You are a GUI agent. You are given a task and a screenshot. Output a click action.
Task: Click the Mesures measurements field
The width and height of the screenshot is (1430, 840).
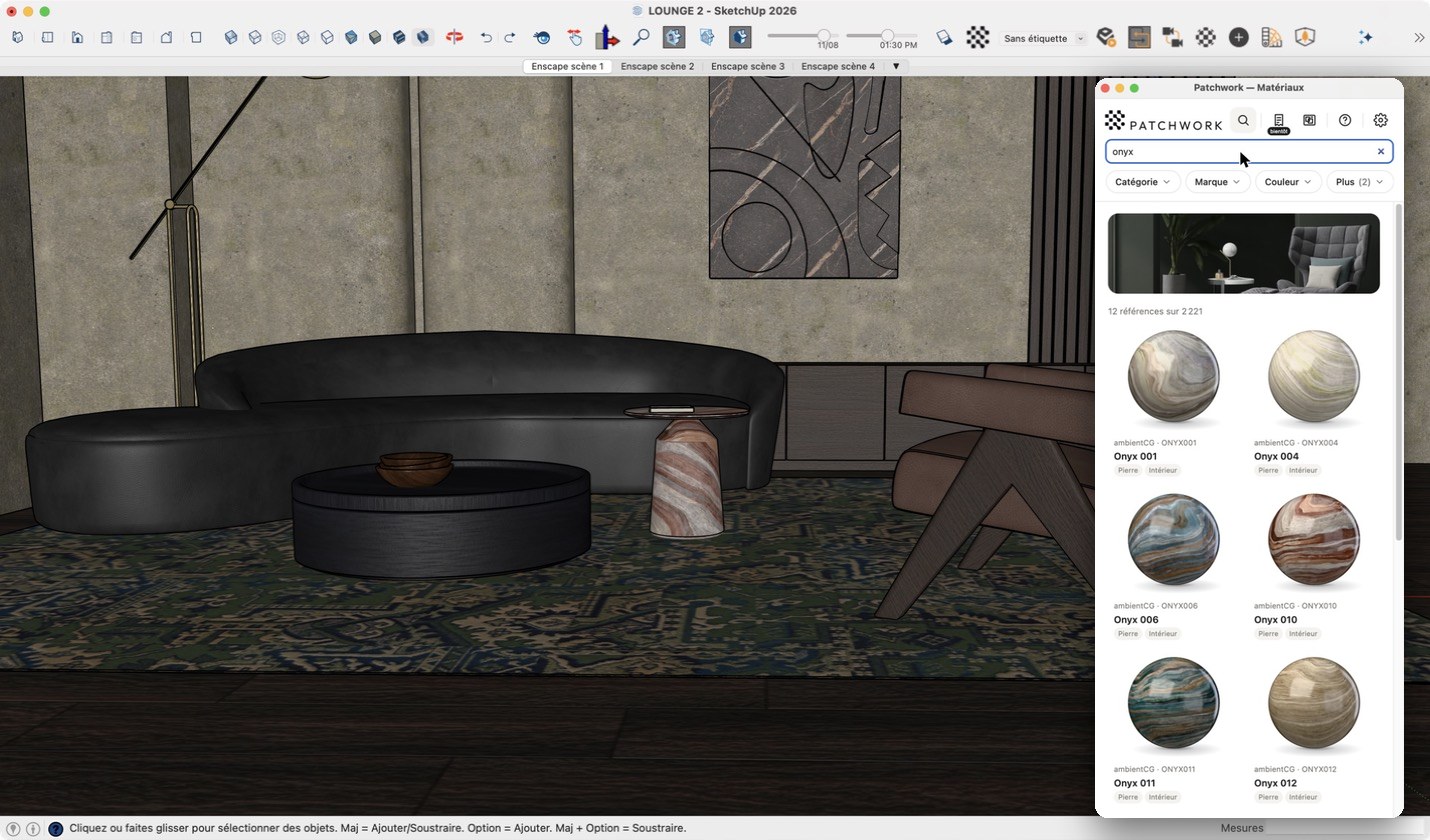(x=1346, y=828)
